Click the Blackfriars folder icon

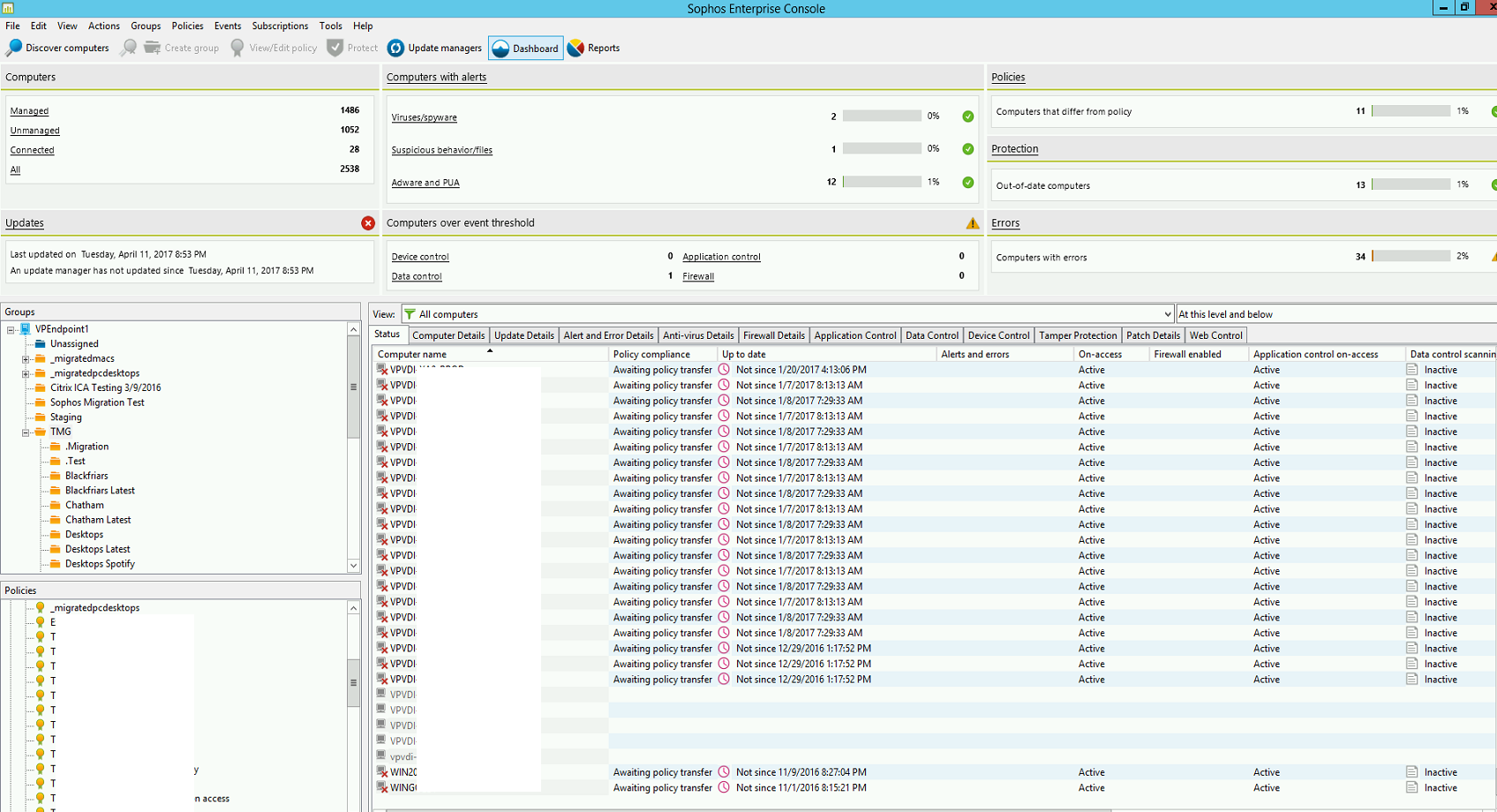click(x=56, y=476)
